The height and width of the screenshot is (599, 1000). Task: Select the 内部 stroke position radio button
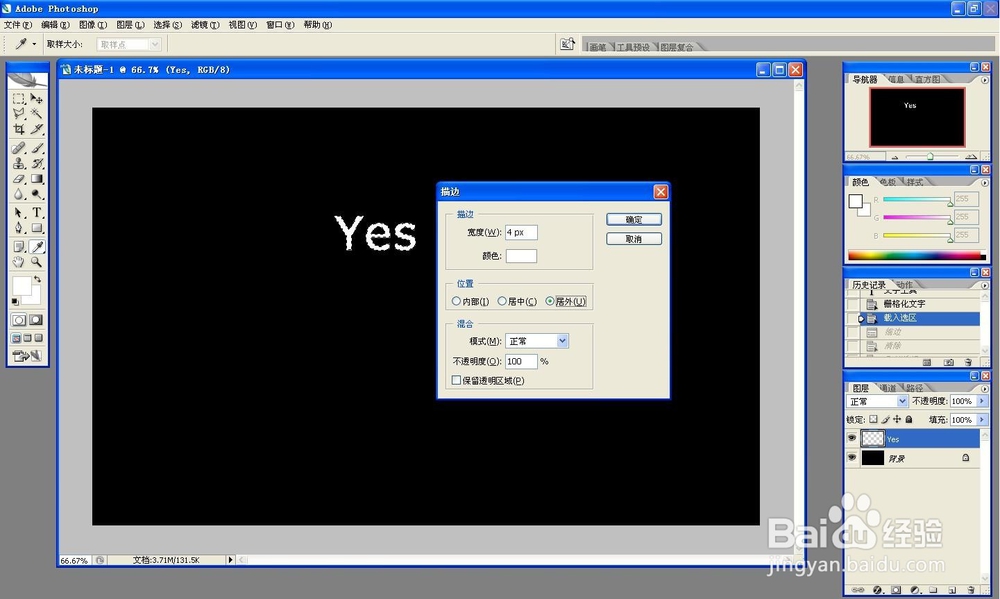click(456, 300)
